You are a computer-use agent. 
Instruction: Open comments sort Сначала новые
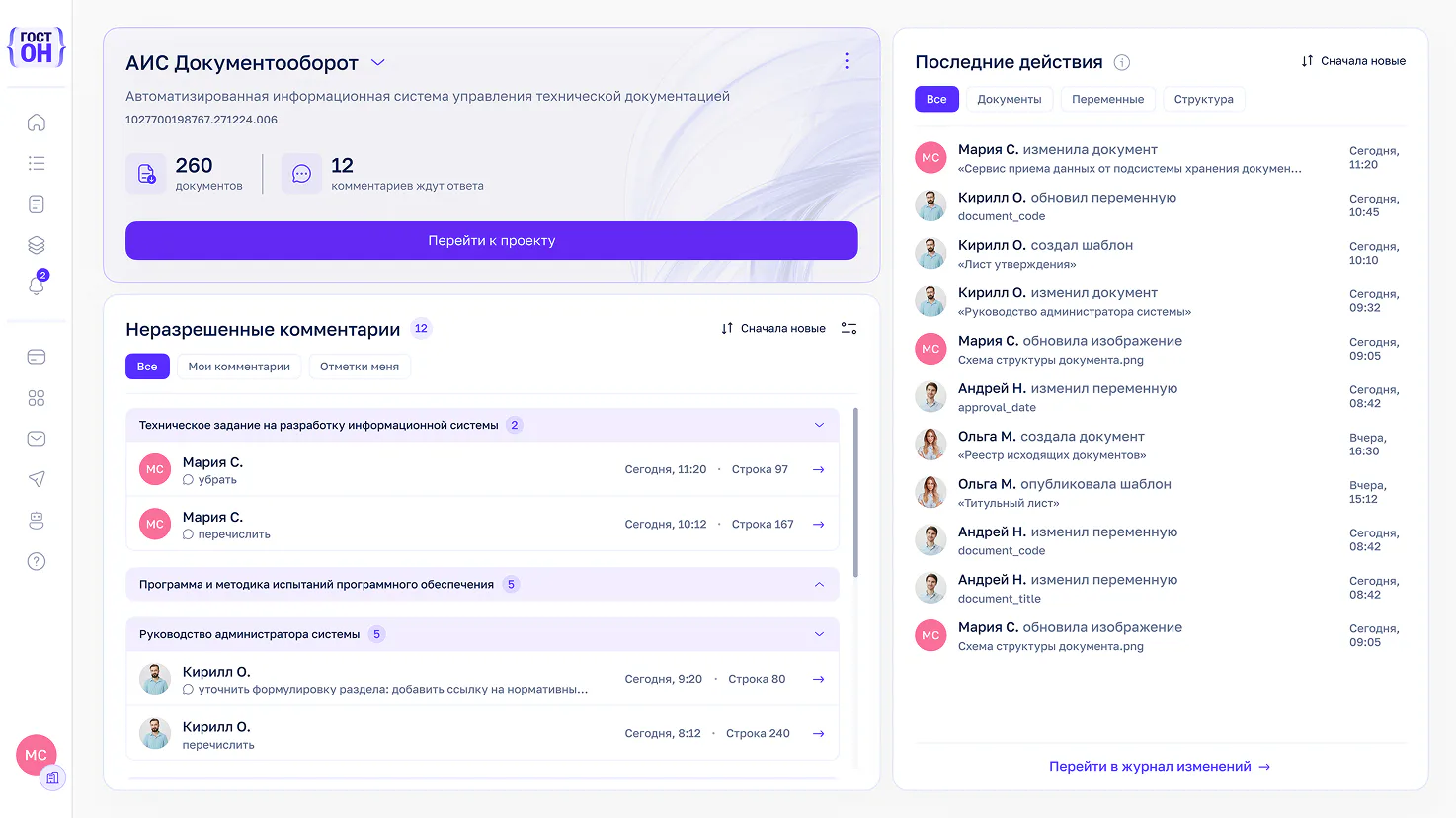pyautogui.click(x=773, y=328)
